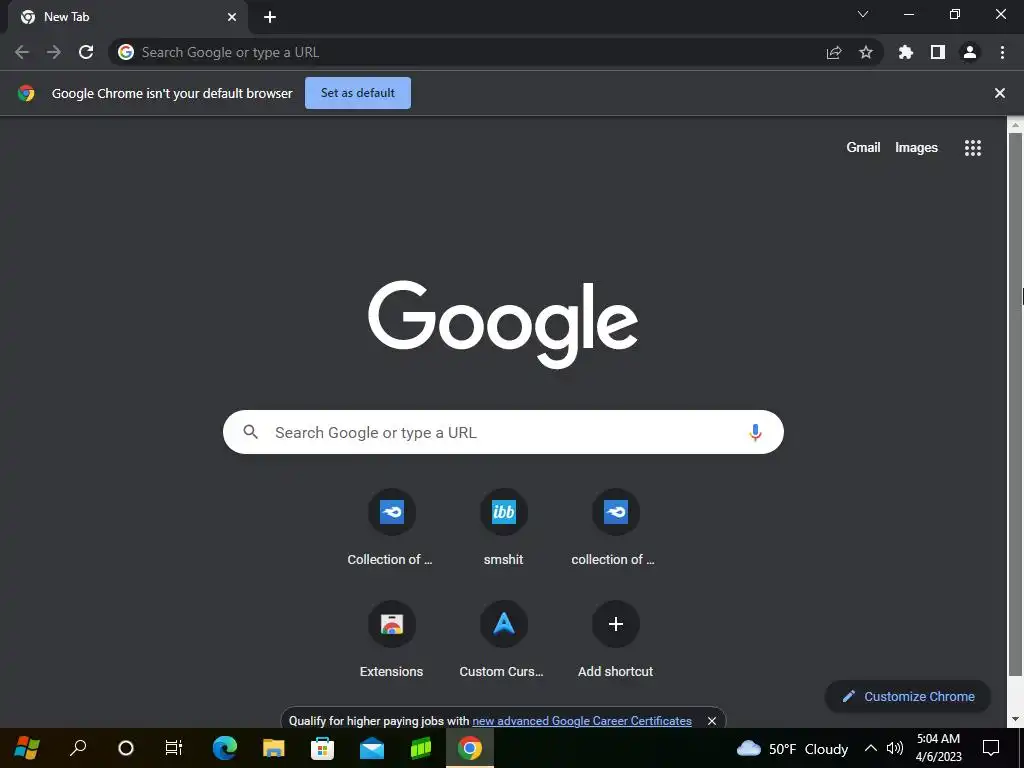Viewport: 1024px width, 768px height.
Task: Bookmark this tab with the star icon
Action: click(866, 52)
